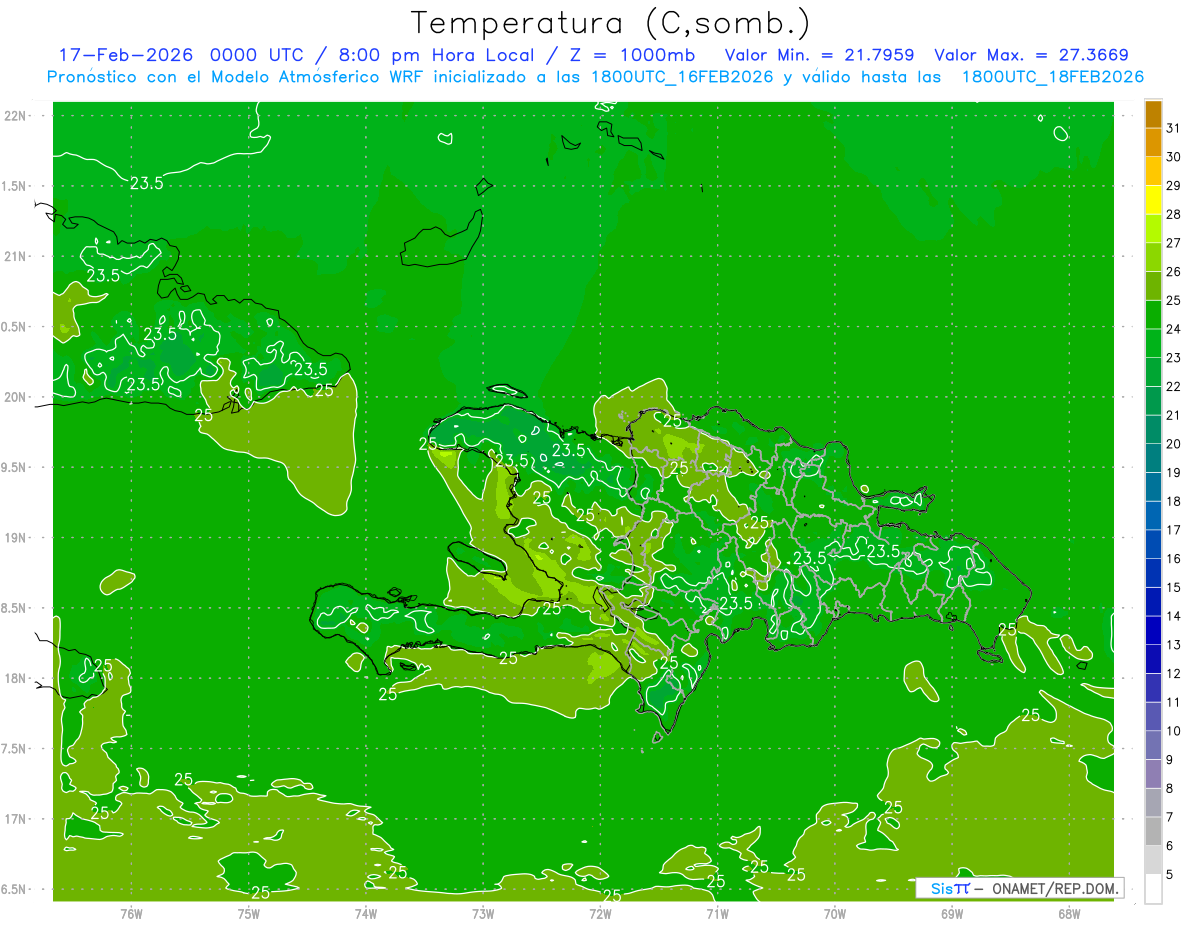This screenshot has width=1200, height=927.
Task: Click the green legend swatch between 23 and 24
Action: pos(1153,344)
